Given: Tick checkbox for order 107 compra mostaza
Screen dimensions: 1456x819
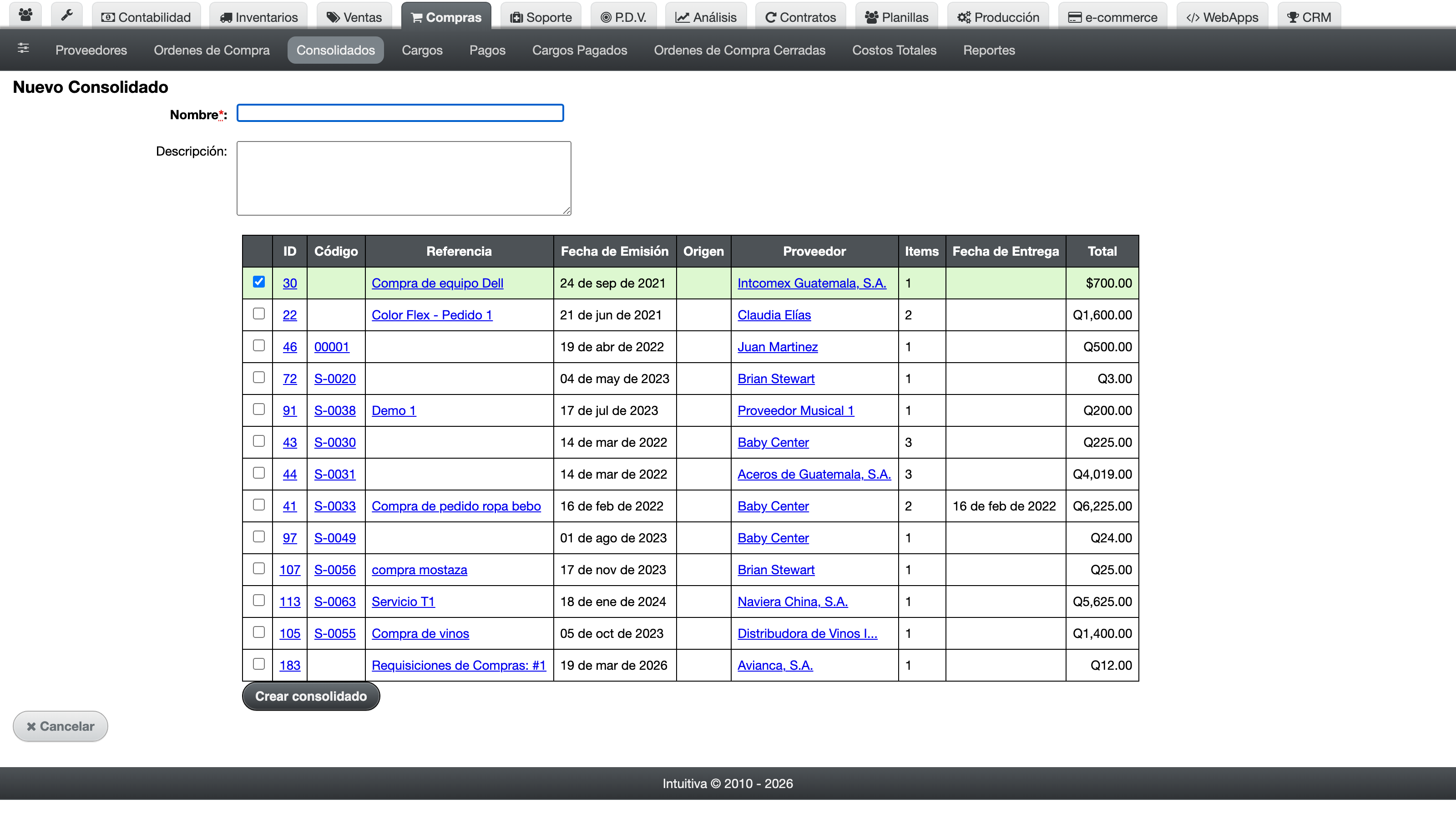Looking at the screenshot, I should [x=258, y=568].
